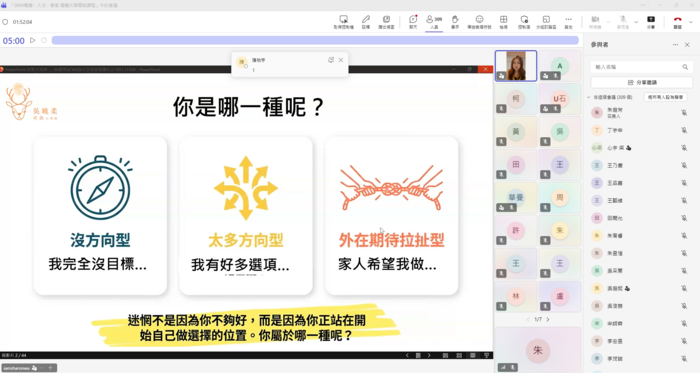The height and width of the screenshot is (373, 700).
Task: Select participant tile with avatar U石
Action: (x=560, y=99)
